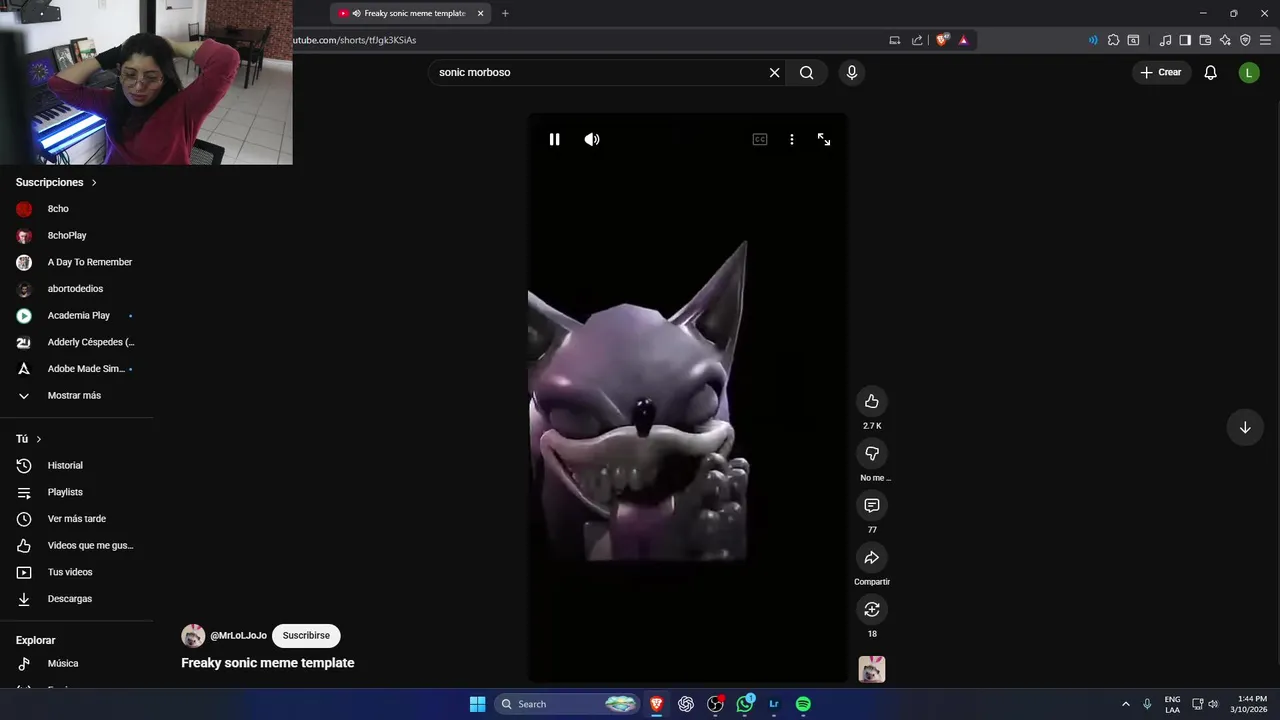Image resolution: width=1280 pixels, height=720 pixels.
Task: Dislike the Short with thumbs down
Action: (872, 453)
